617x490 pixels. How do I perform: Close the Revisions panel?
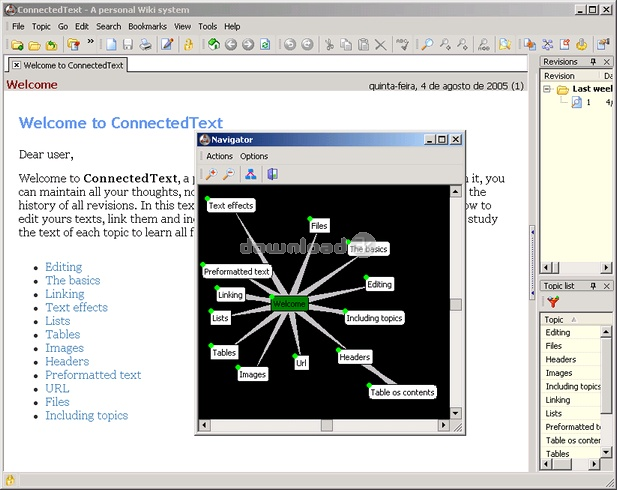click(606, 61)
